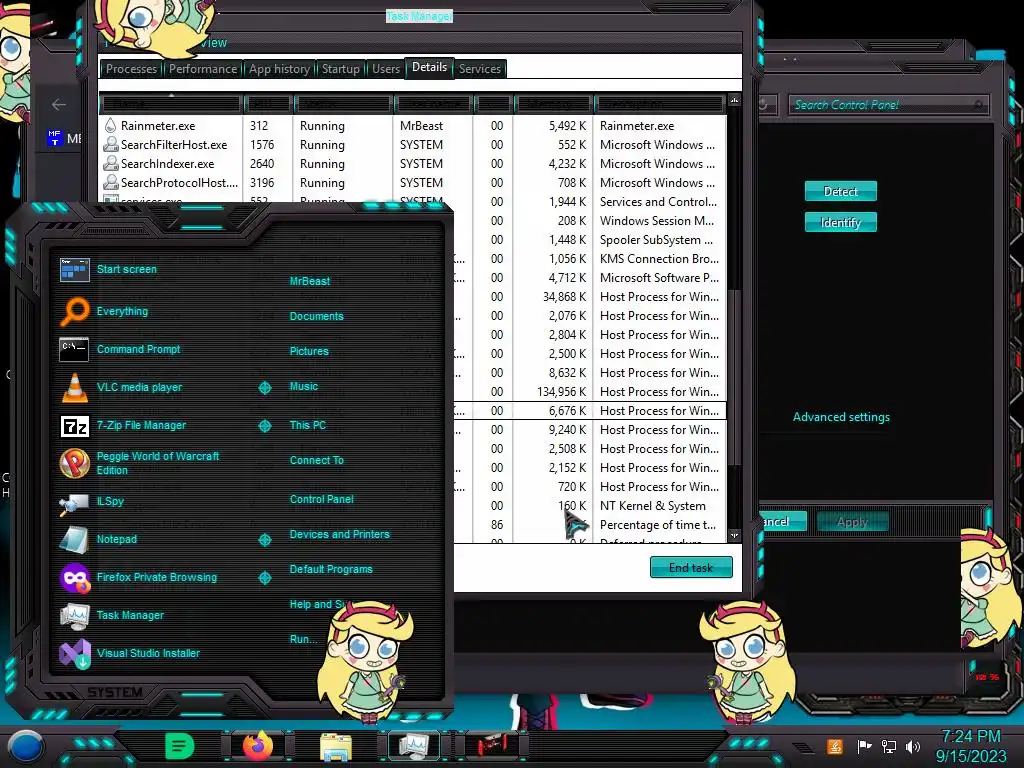Click Connect To in start menu
The width and height of the screenshot is (1024, 768).
tap(316, 460)
